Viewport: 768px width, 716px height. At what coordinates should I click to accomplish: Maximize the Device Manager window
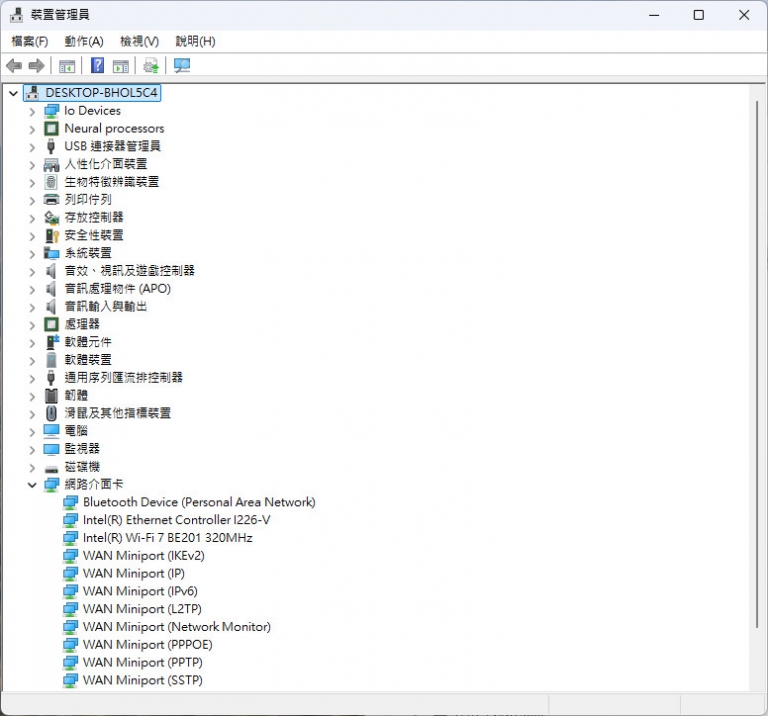coord(699,15)
